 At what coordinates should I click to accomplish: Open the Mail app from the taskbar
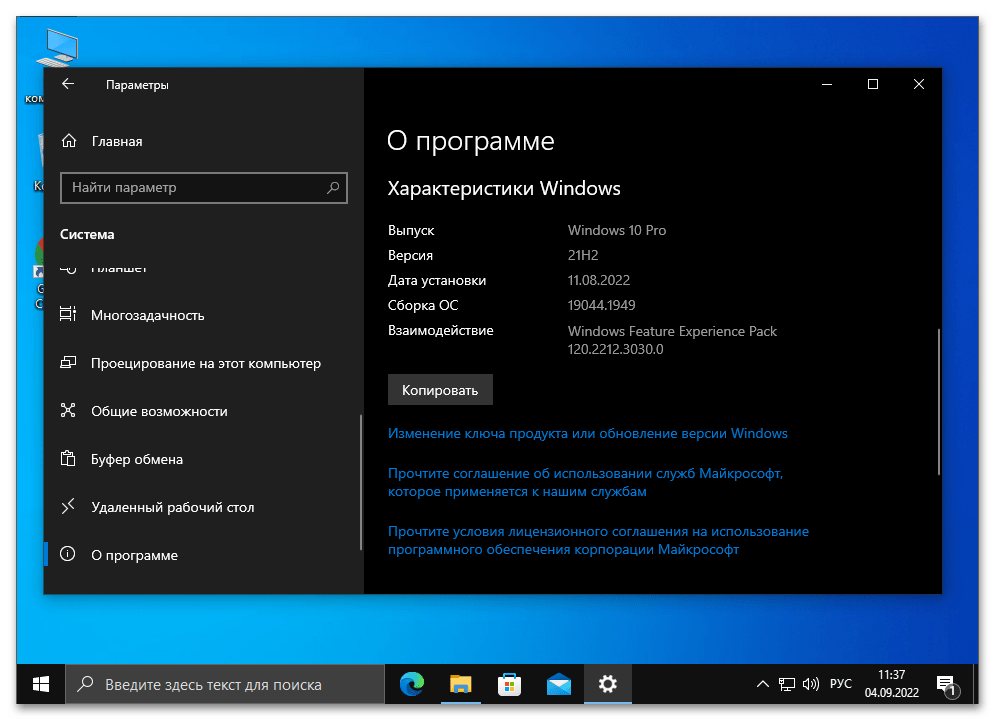click(x=558, y=685)
